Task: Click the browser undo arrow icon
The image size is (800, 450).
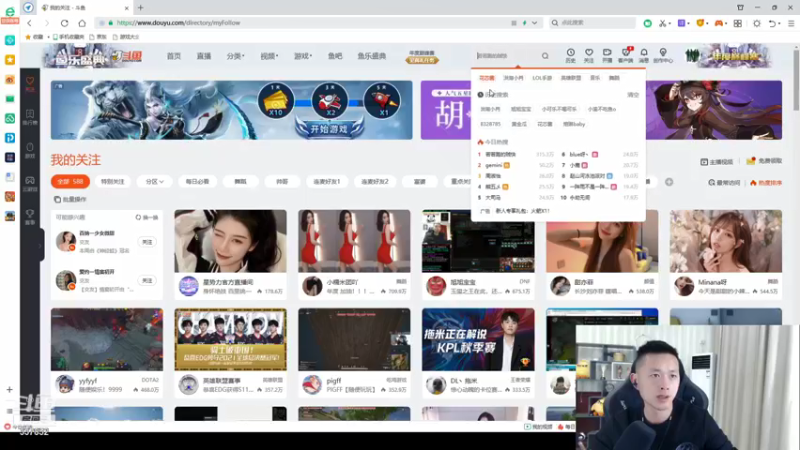Action: (x=772, y=23)
